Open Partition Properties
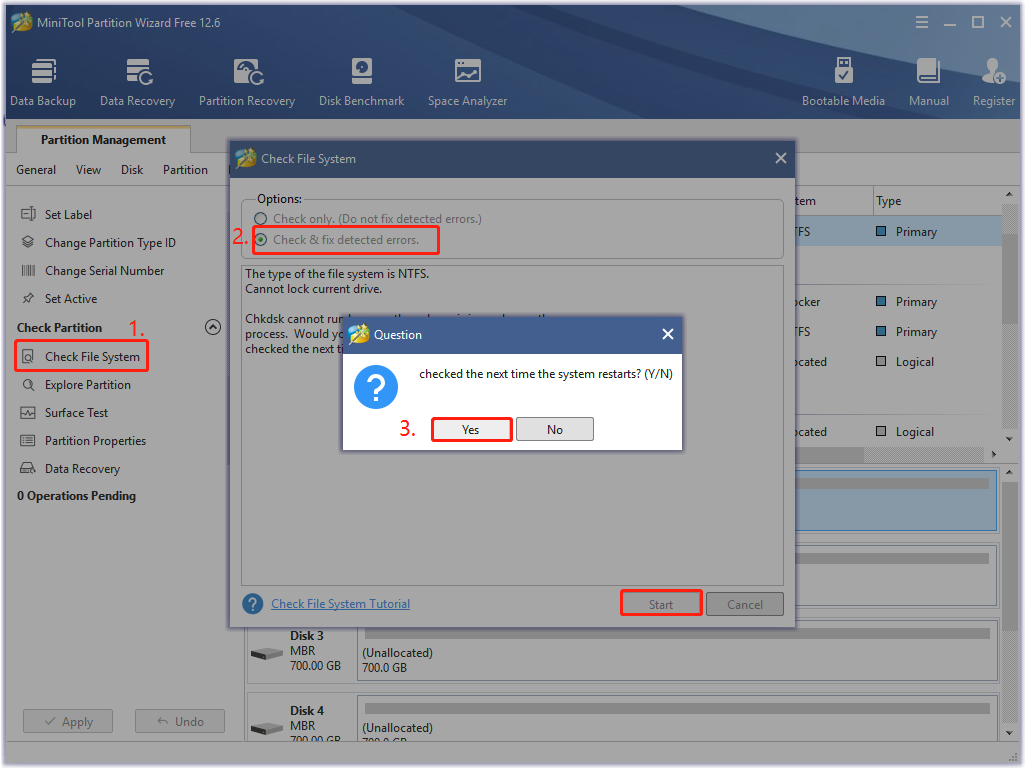This screenshot has height=771, width=1029. click(95, 442)
